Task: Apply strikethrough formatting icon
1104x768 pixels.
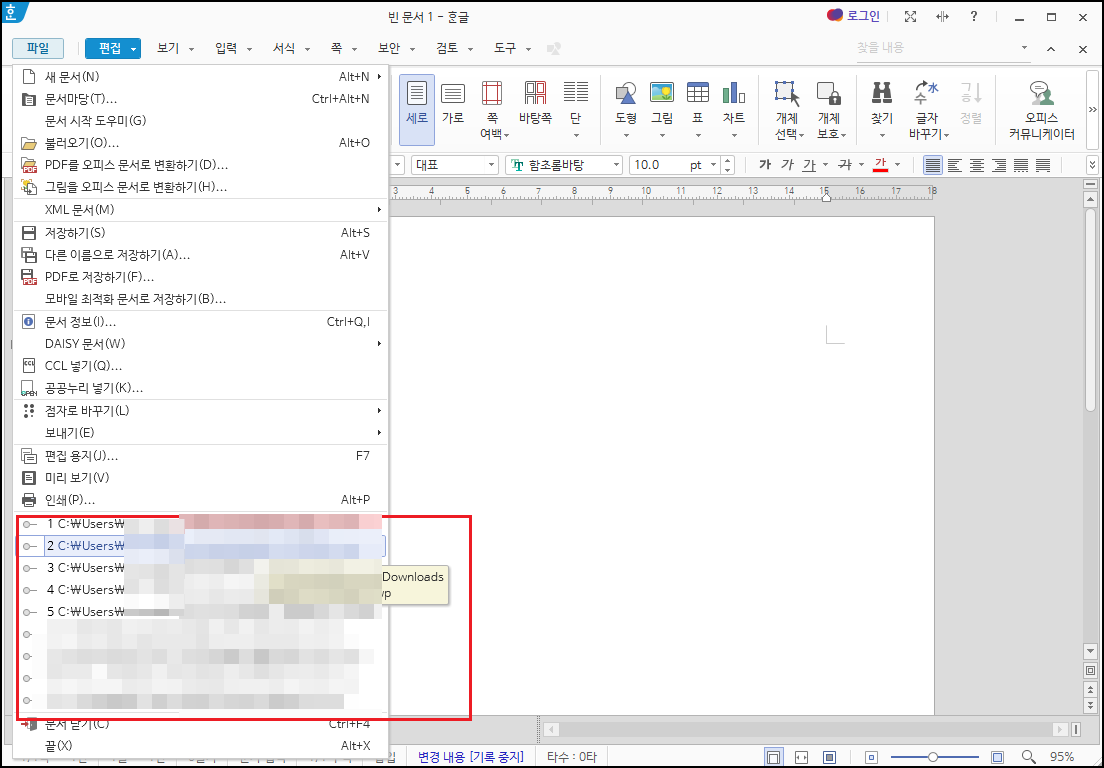Action: [x=845, y=165]
